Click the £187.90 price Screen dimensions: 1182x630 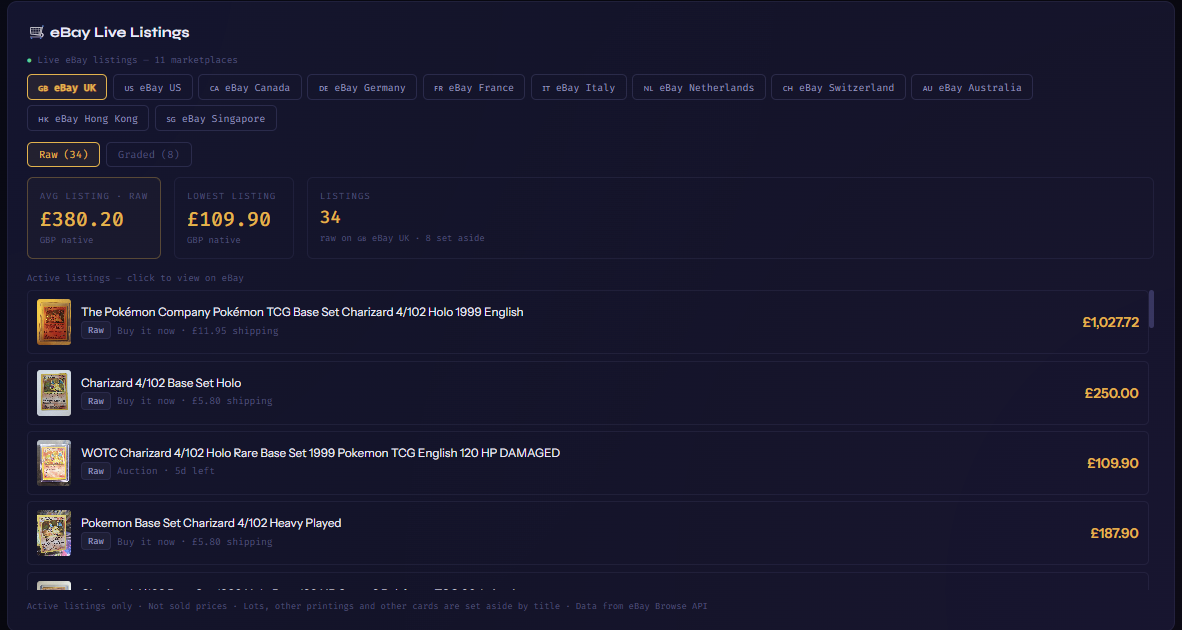click(1114, 534)
